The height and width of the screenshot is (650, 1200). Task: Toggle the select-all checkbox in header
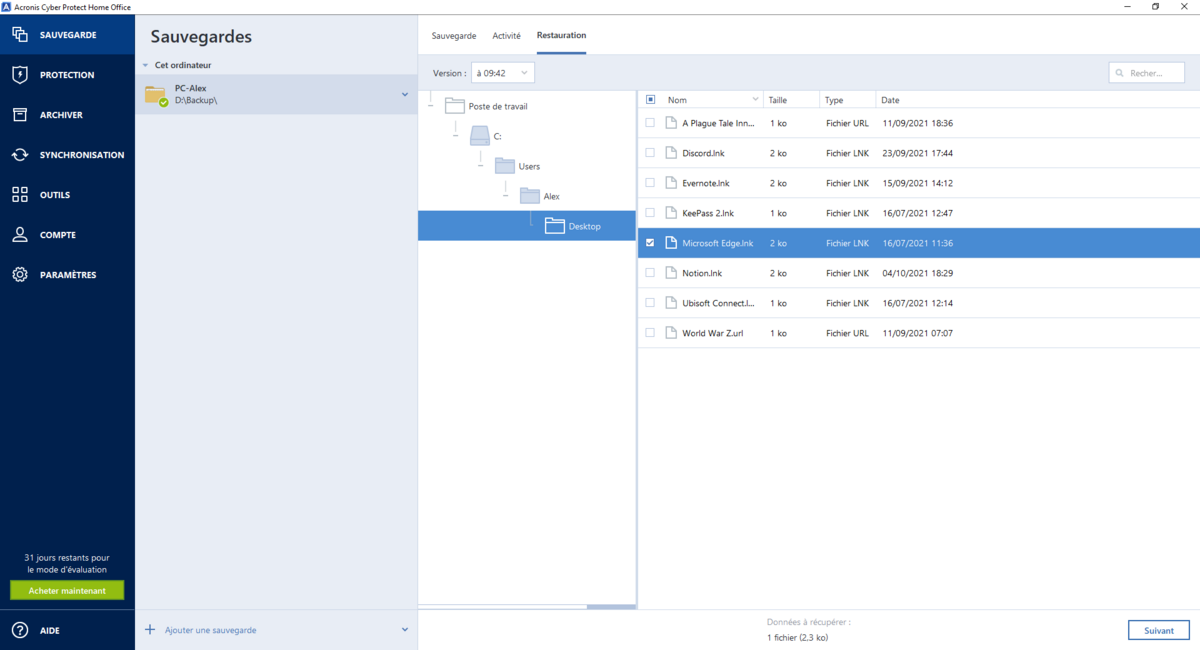point(651,100)
